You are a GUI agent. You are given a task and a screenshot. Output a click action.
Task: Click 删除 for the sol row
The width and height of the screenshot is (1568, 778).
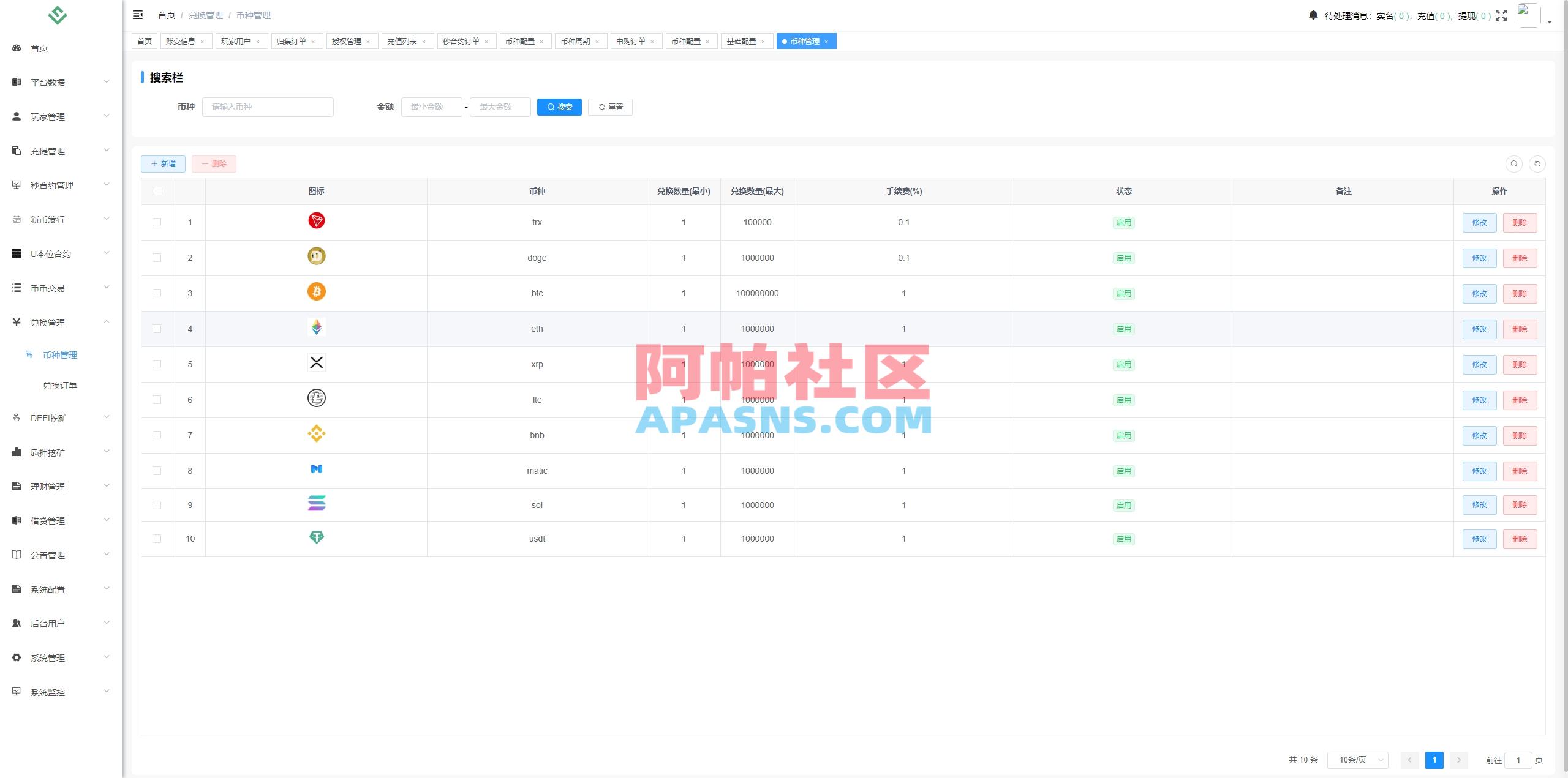[1520, 505]
